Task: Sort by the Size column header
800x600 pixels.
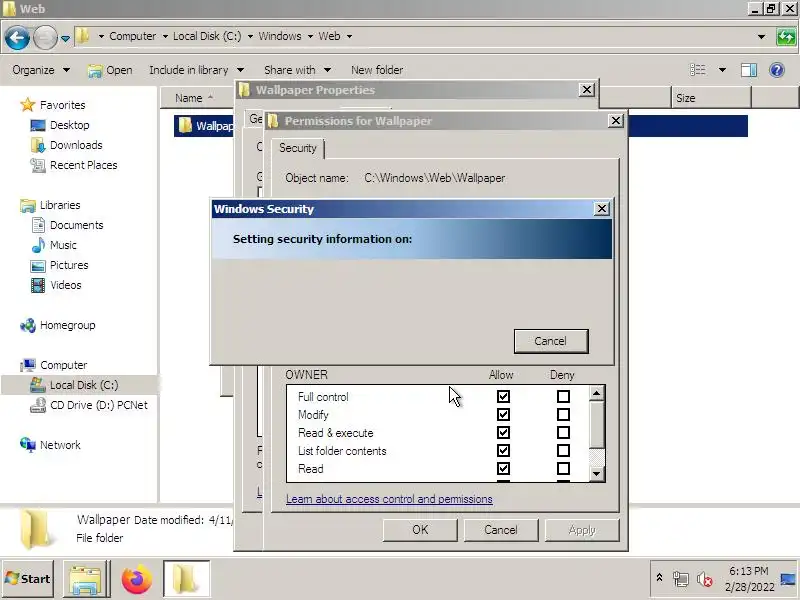Action: coord(711,98)
